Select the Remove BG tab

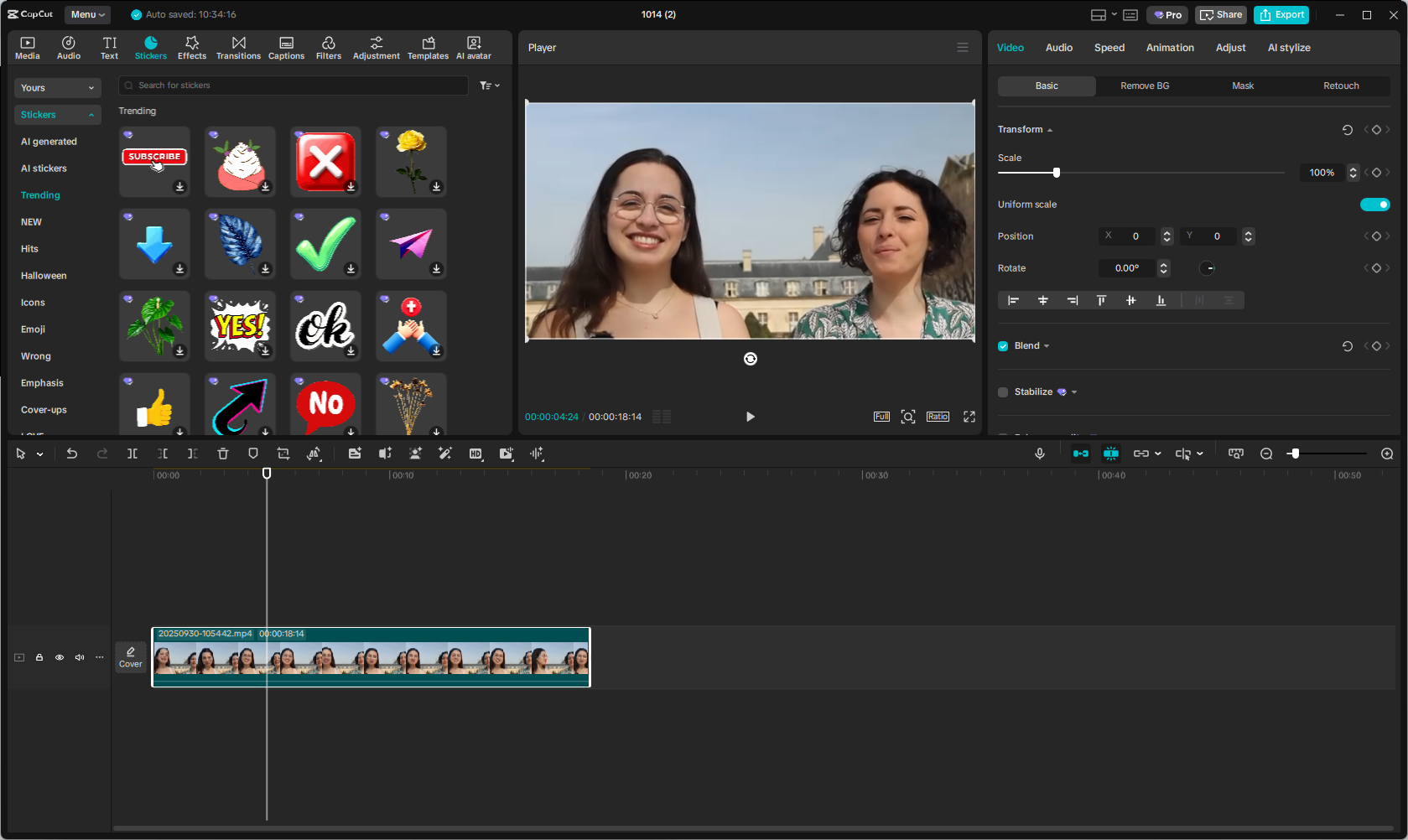1145,86
